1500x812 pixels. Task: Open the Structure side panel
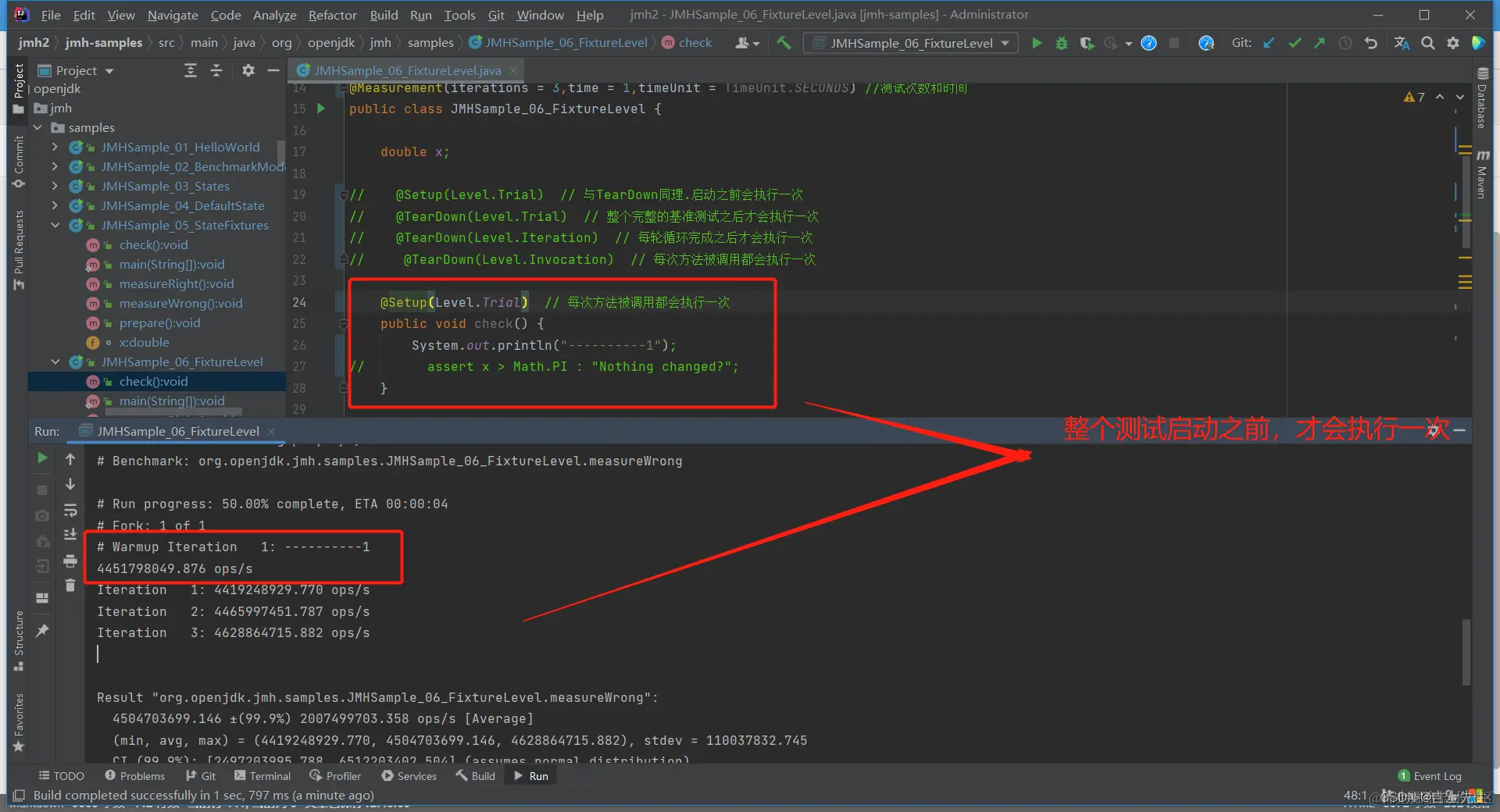(x=19, y=640)
